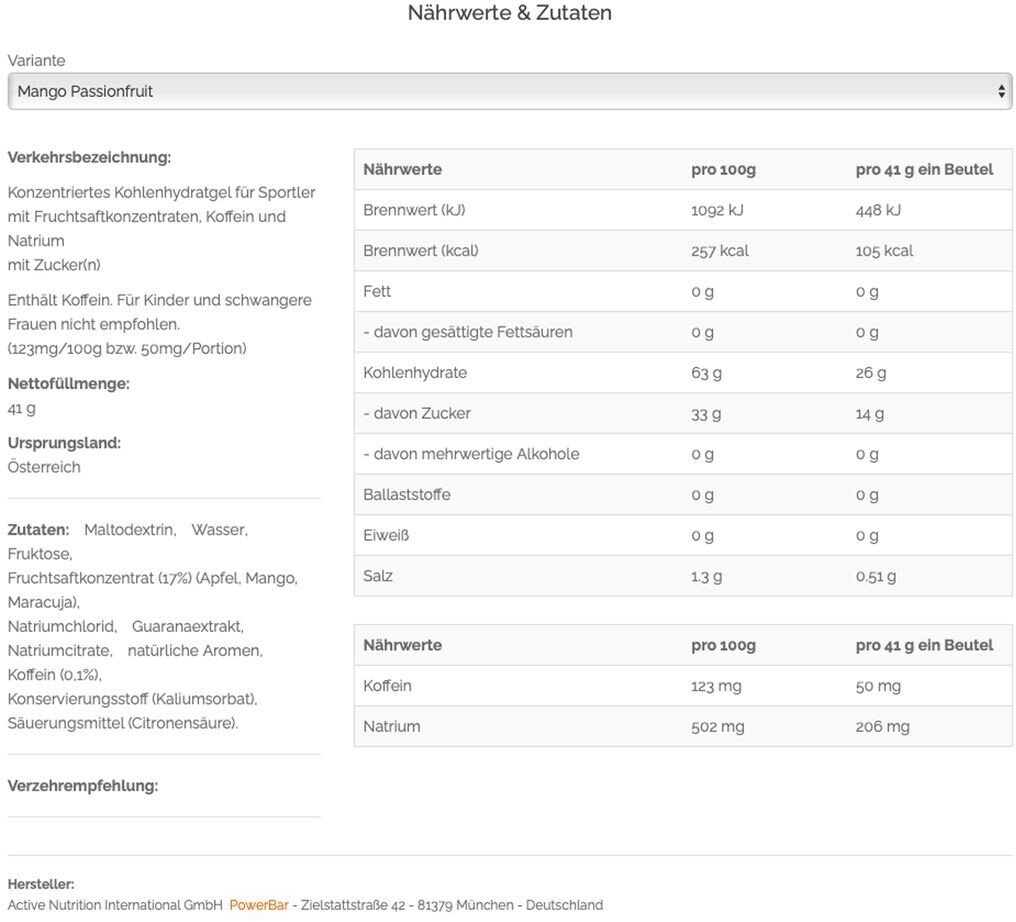The height and width of the screenshot is (922, 1016).
Task: Click the Nettofüllmenge label
Action: tap(68, 384)
